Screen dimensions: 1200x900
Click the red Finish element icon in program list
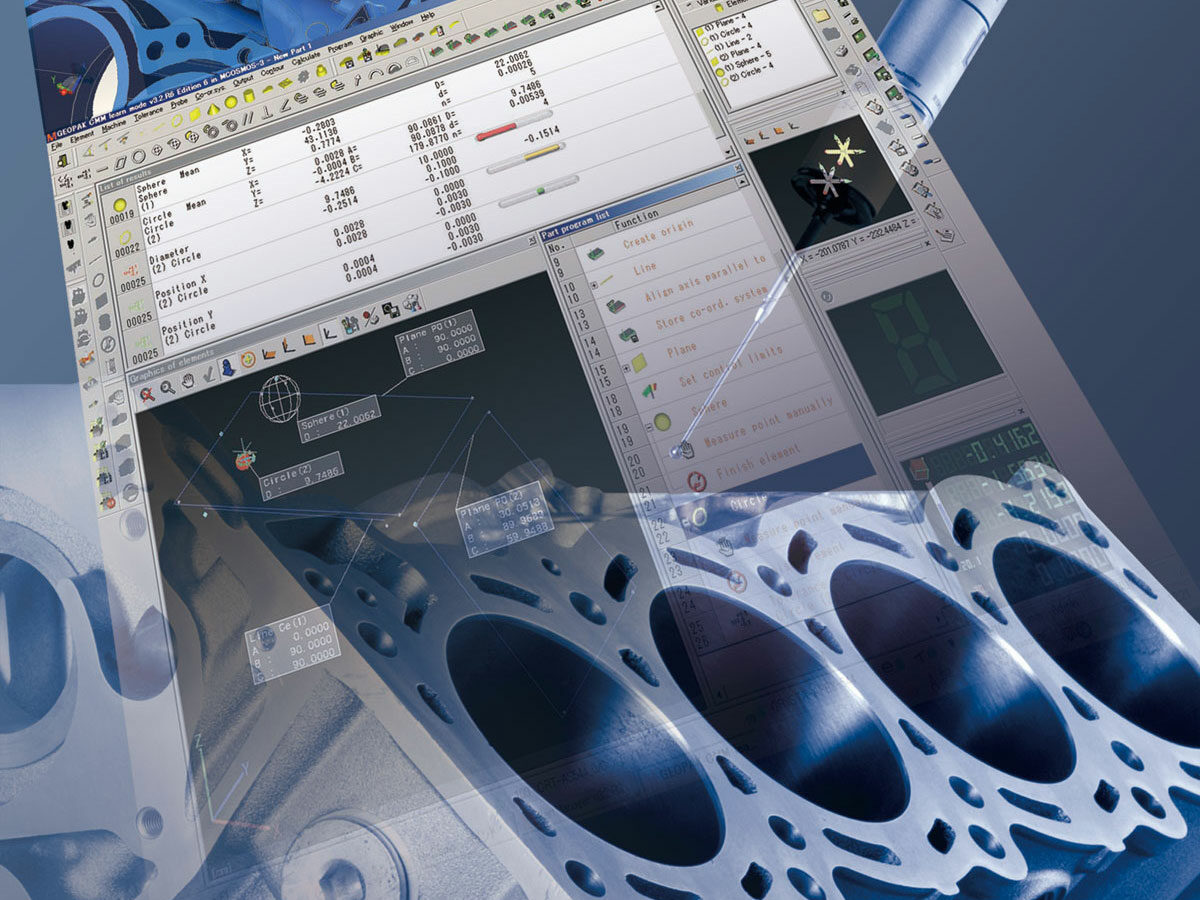point(697,481)
